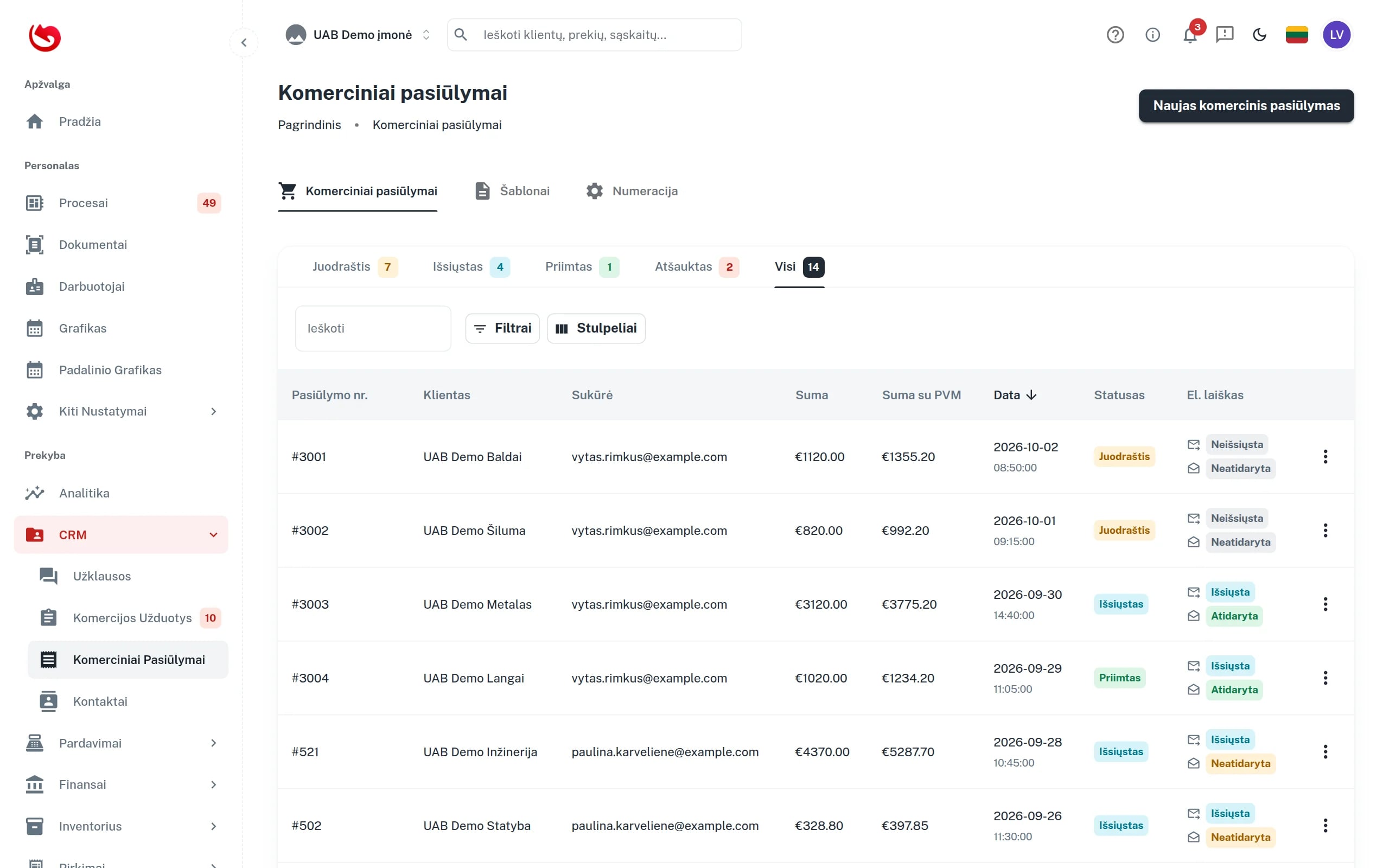Switch company via UAB Demo įmonė selector
1389x868 pixels.
point(358,35)
